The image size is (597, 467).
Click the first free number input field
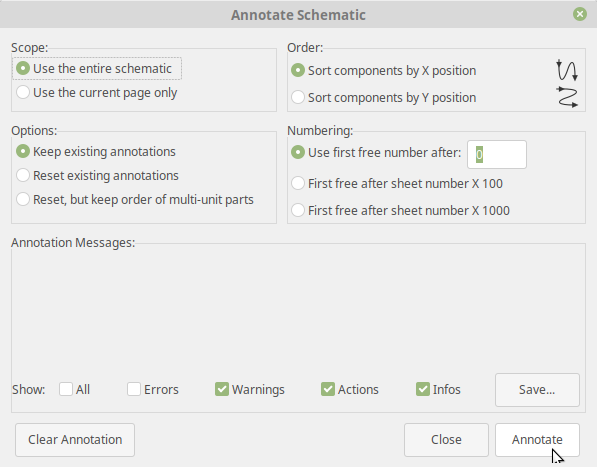(x=497, y=155)
